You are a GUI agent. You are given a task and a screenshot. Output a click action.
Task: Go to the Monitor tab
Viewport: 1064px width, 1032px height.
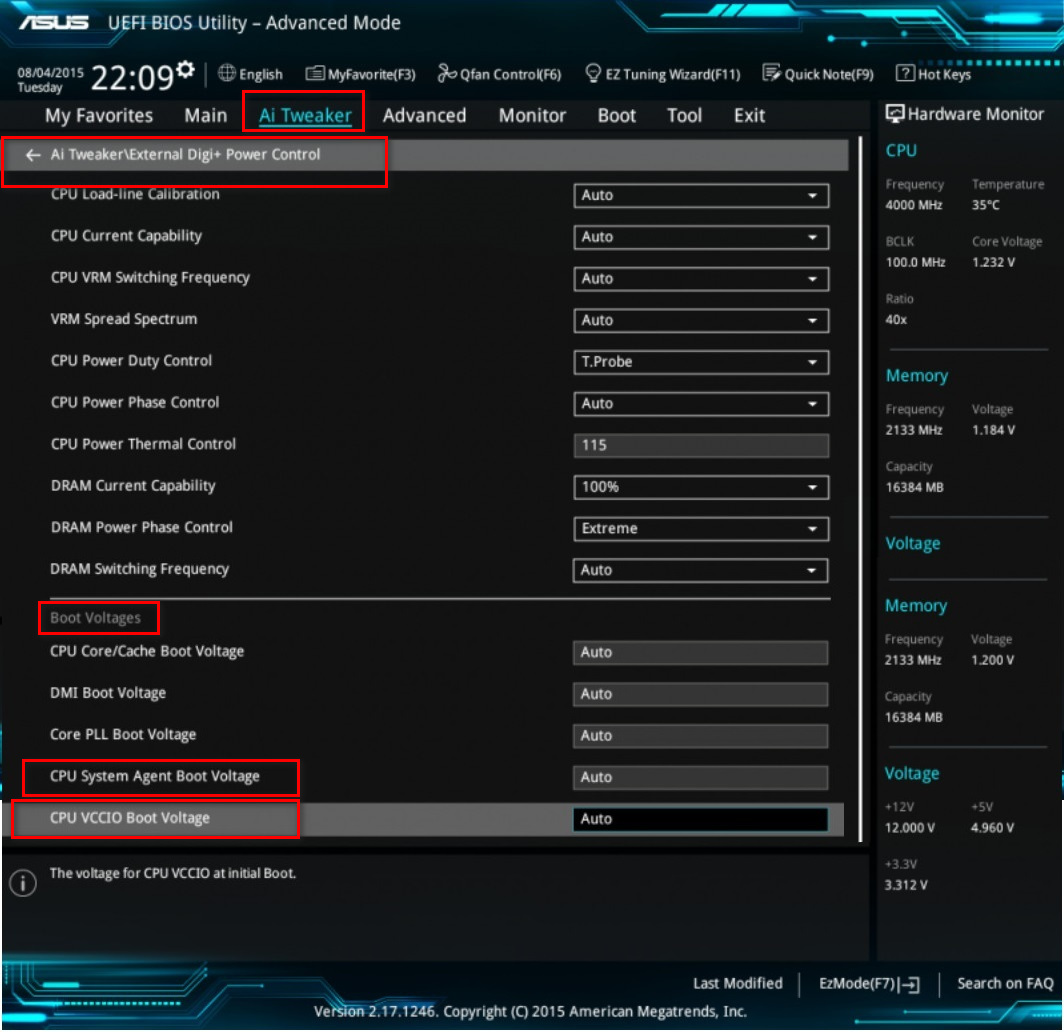pos(532,115)
